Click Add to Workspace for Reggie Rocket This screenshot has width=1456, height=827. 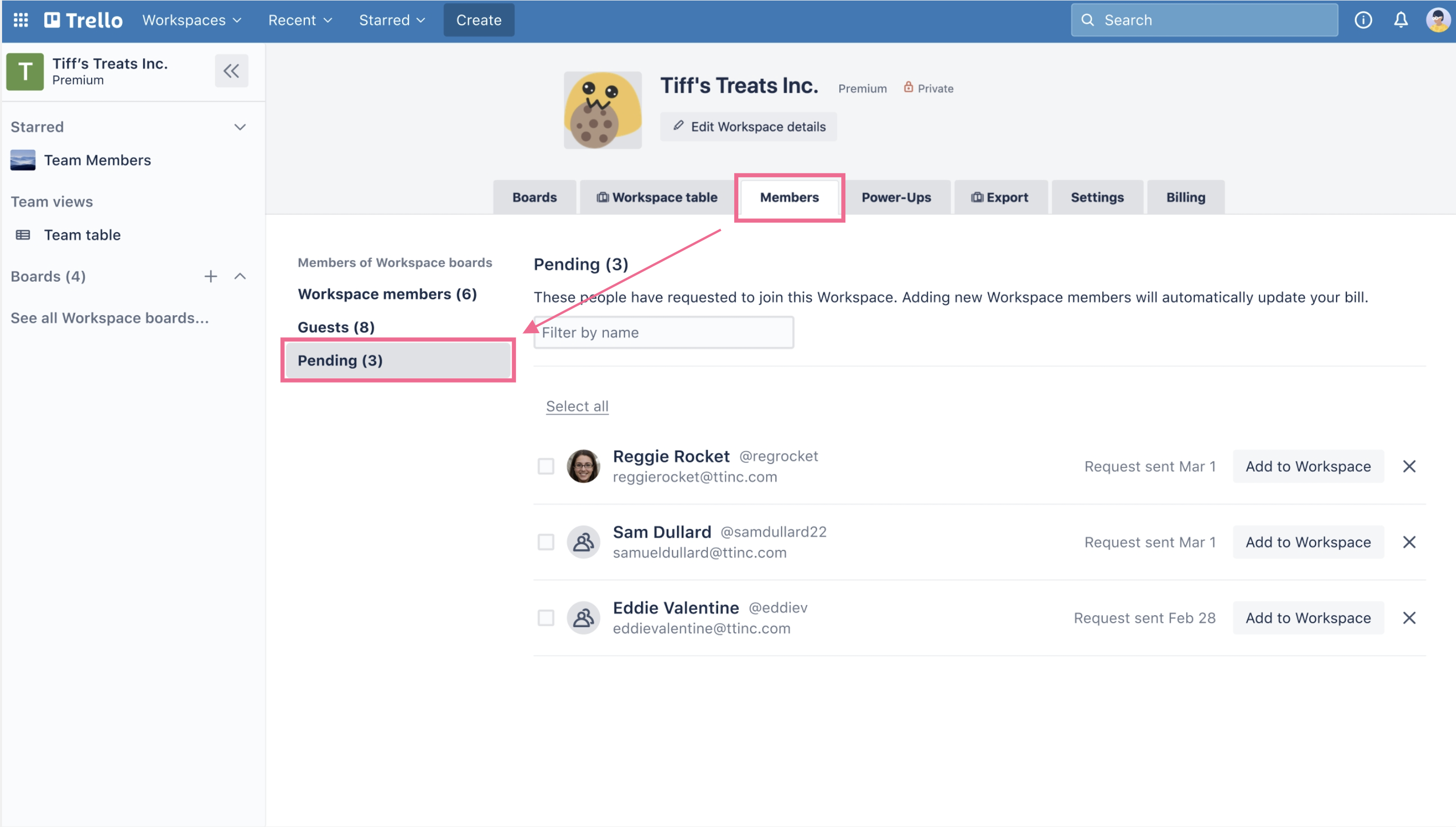[1308, 465]
